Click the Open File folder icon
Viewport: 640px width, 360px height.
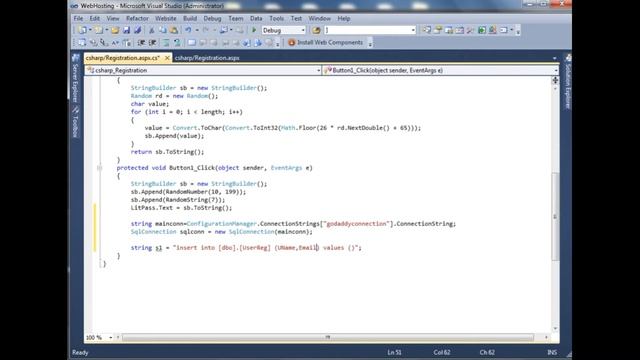tap(115, 30)
